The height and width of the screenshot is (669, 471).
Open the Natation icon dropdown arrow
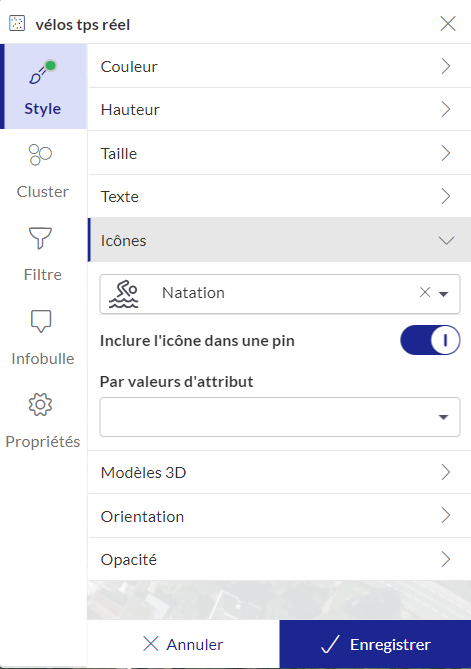[x=444, y=294]
